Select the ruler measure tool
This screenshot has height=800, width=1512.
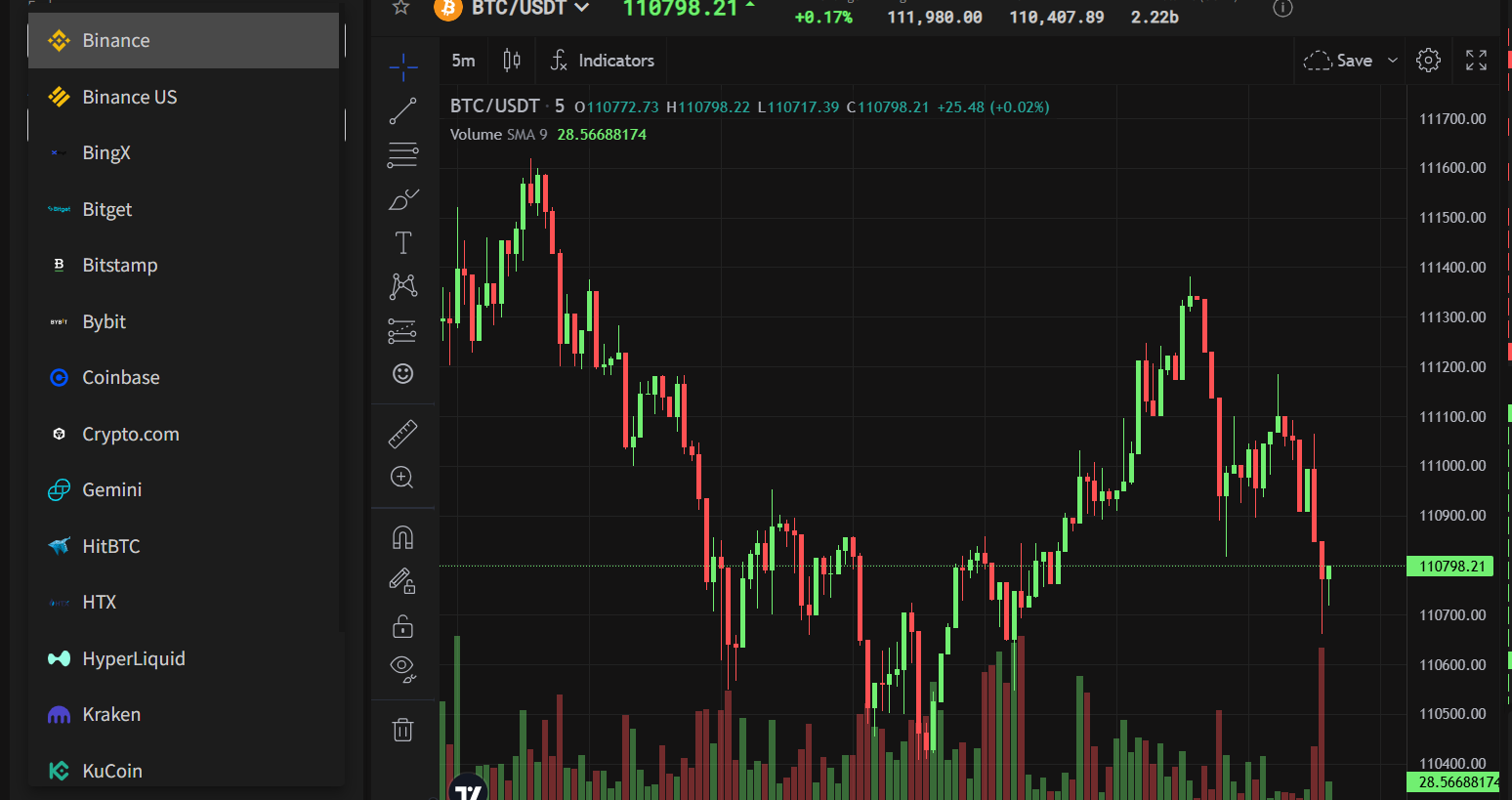pos(402,433)
